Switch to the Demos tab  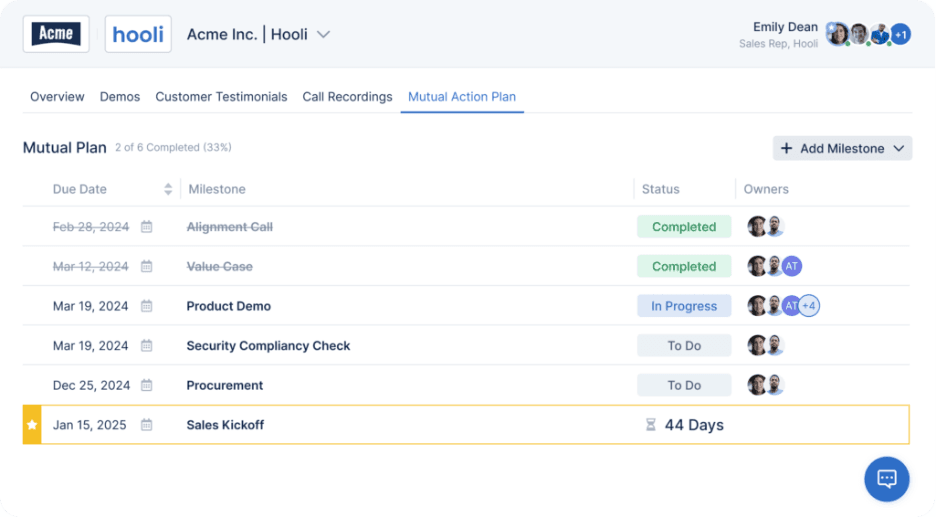[120, 97]
